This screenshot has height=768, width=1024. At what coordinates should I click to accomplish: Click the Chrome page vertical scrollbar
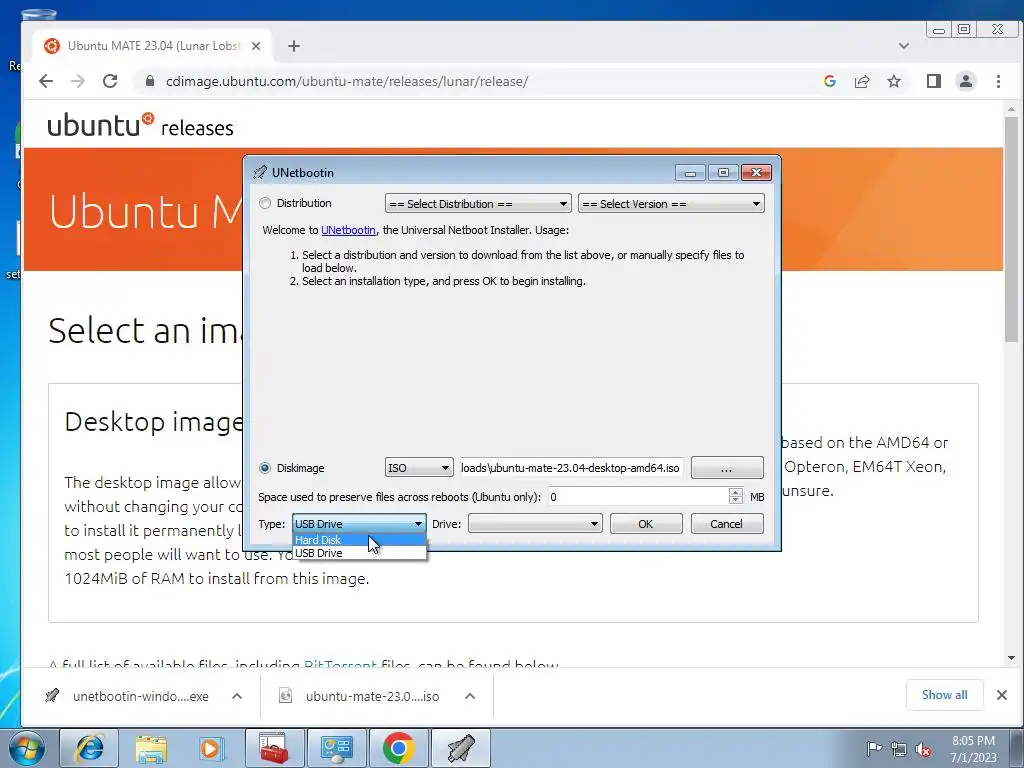(1011, 229)
